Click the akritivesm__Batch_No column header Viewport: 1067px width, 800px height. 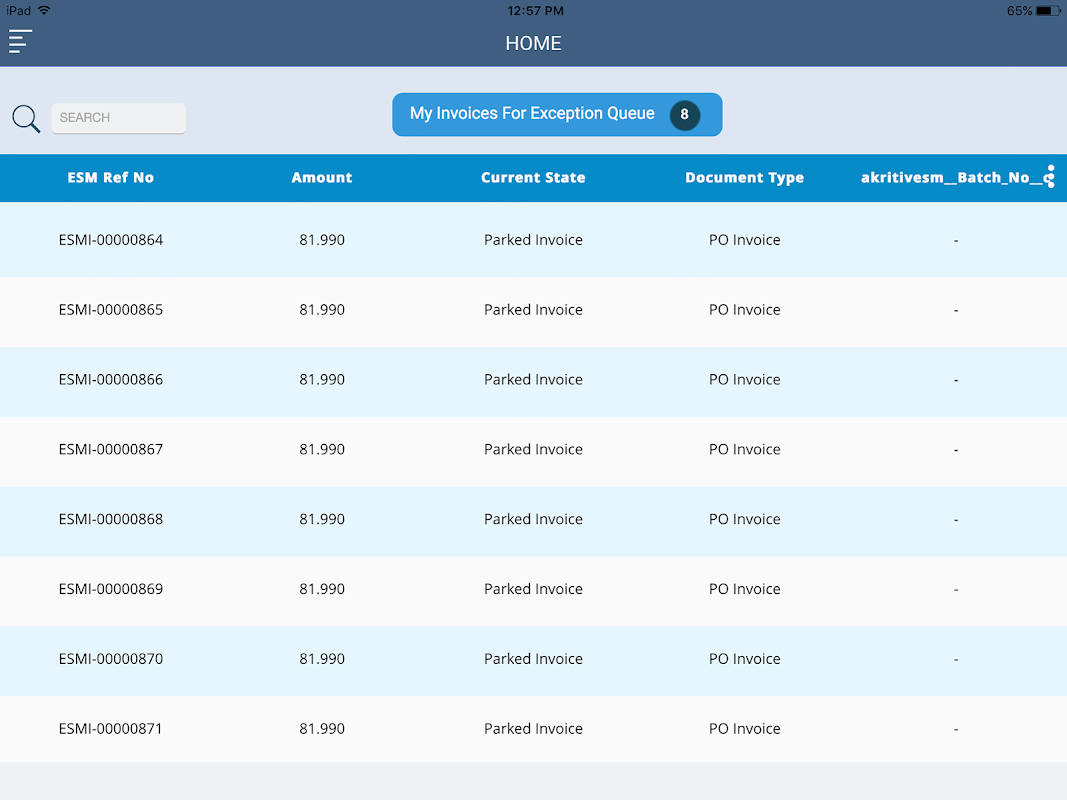(951, 178)
